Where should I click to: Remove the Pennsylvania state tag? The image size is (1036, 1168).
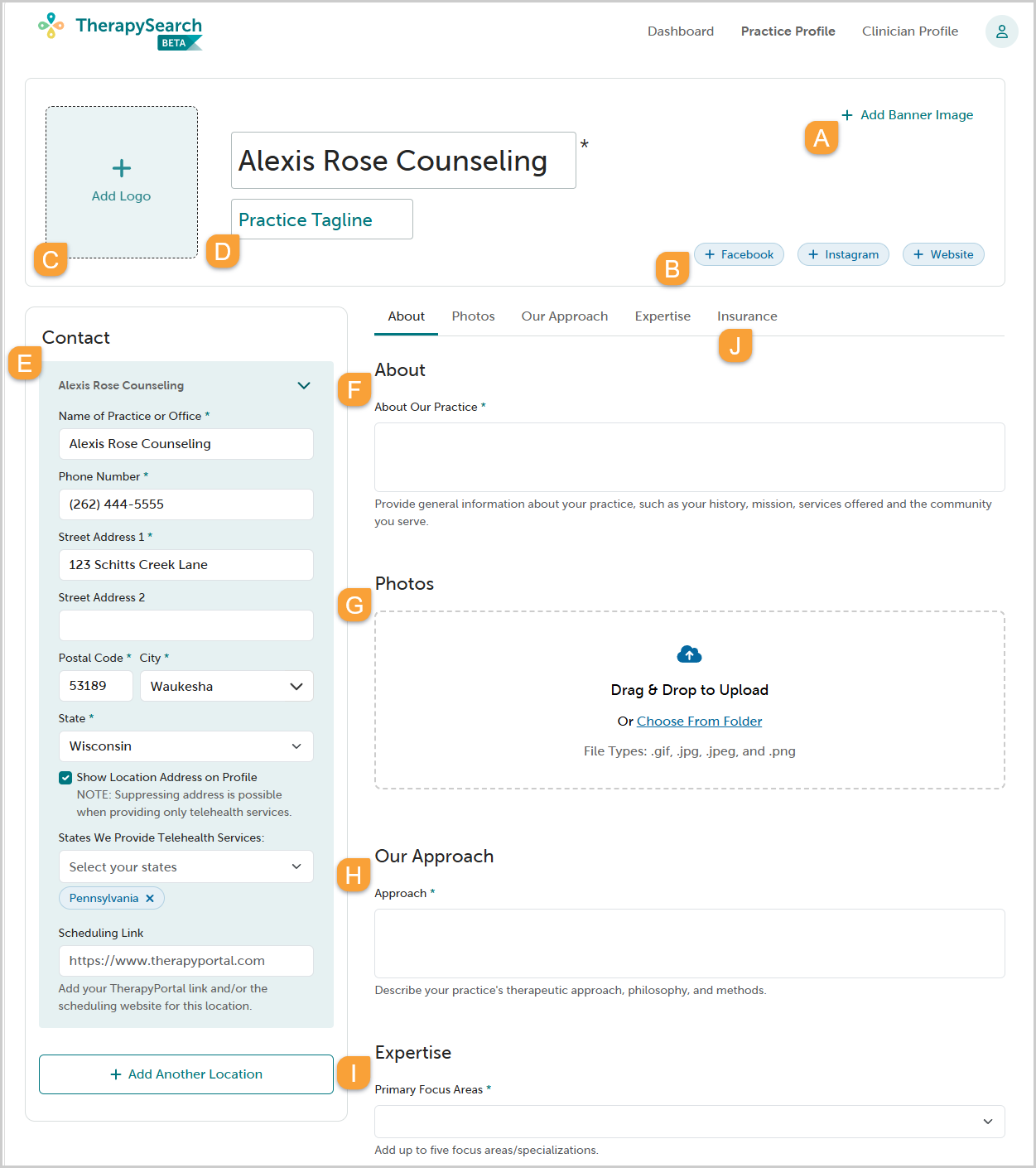[150, 898]
